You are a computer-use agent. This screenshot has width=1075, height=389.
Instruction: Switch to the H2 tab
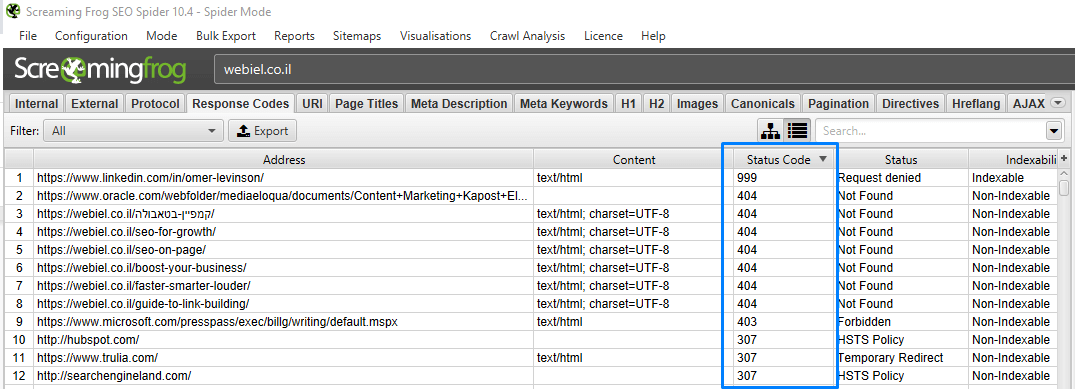656,104
